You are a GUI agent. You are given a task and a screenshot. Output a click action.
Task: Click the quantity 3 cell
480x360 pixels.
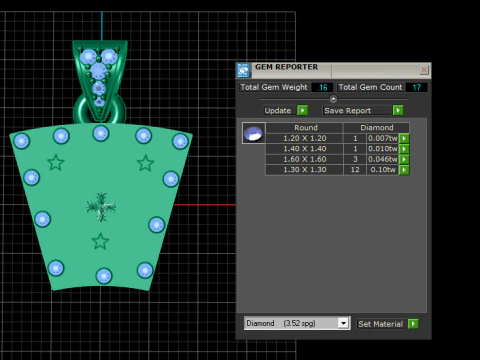(x=355, y=159)
